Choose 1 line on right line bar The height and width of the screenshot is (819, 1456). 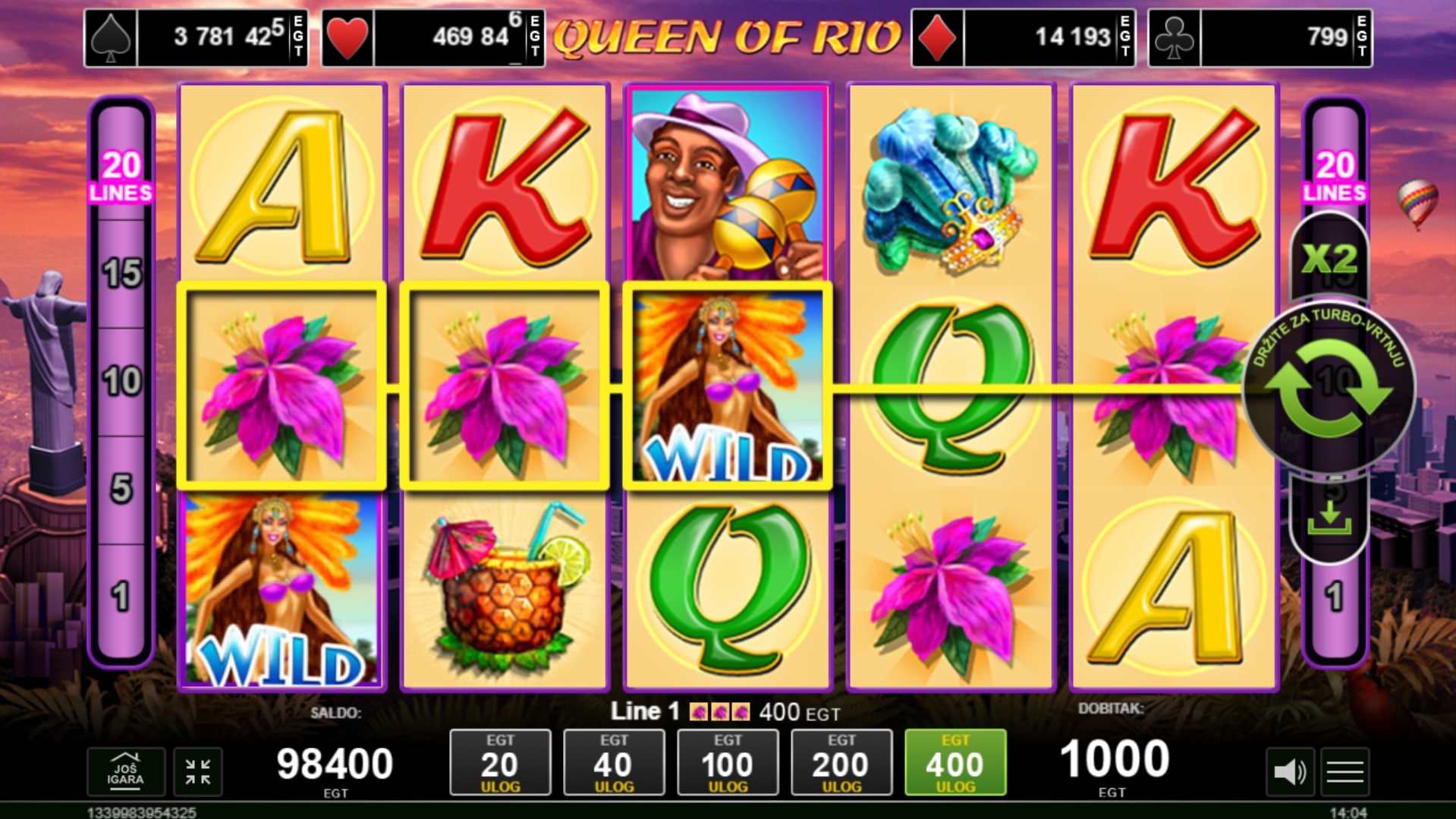pyautogui.click(x=1334, y=597)
